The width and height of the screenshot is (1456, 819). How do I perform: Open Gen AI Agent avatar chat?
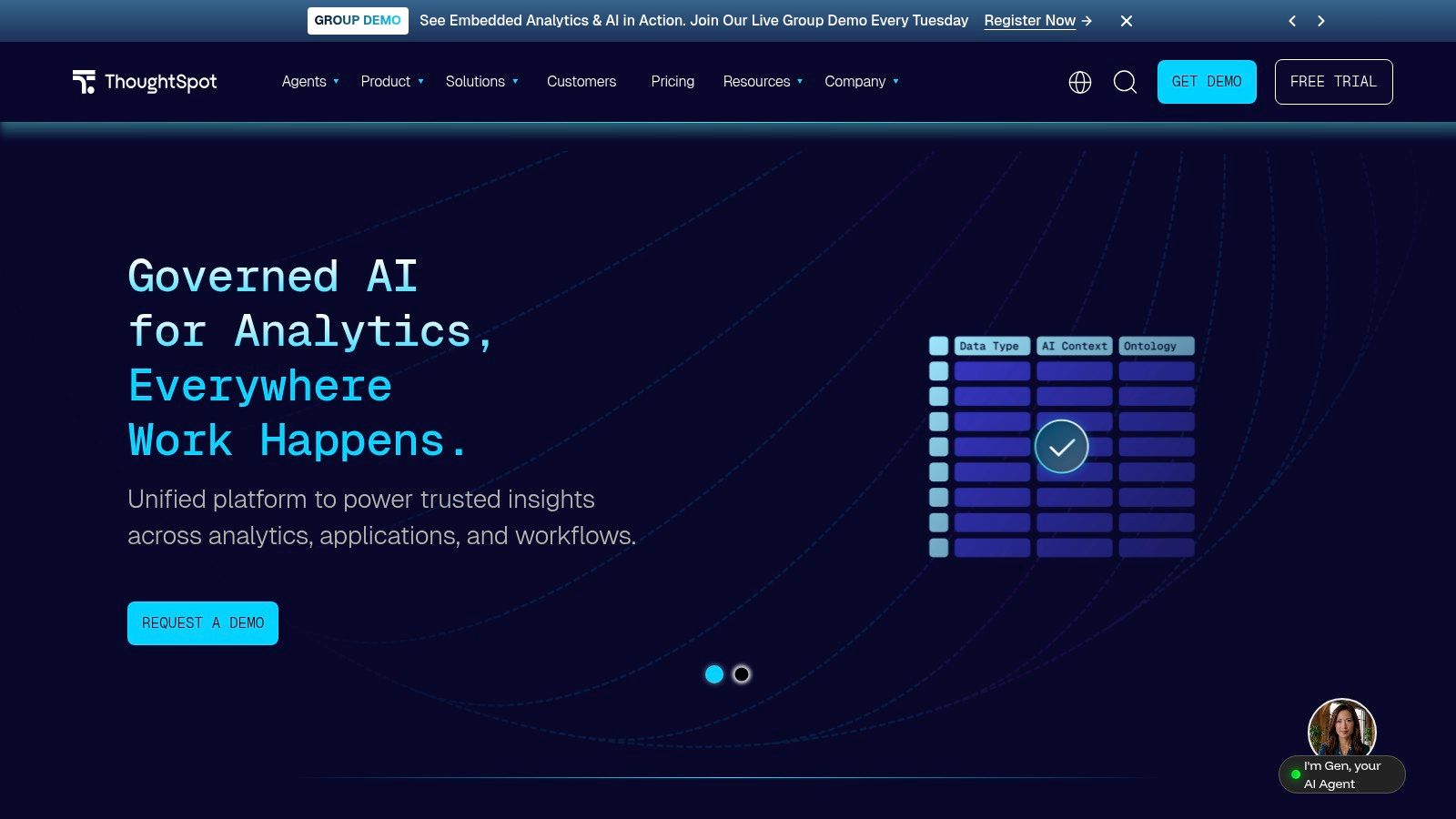(1341, 730)
